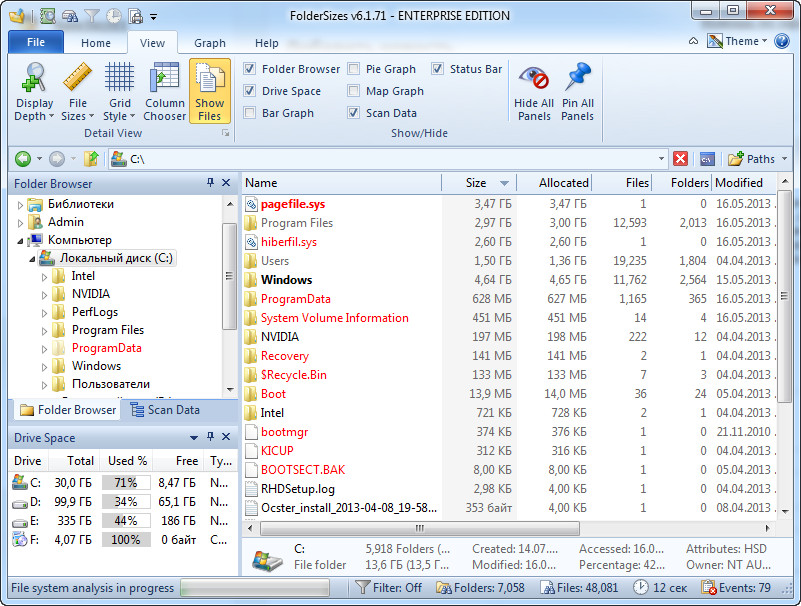
Task: Click Events: 79 status bar icon
Action: point(709,588)
